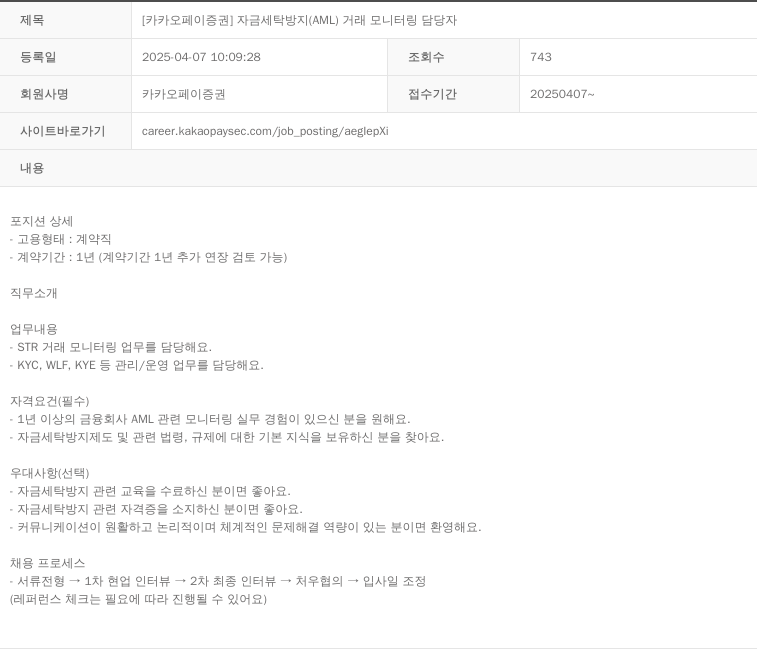Click the '업무내용' heading
The width and height of the screenshot is (757, 649).
34,329
